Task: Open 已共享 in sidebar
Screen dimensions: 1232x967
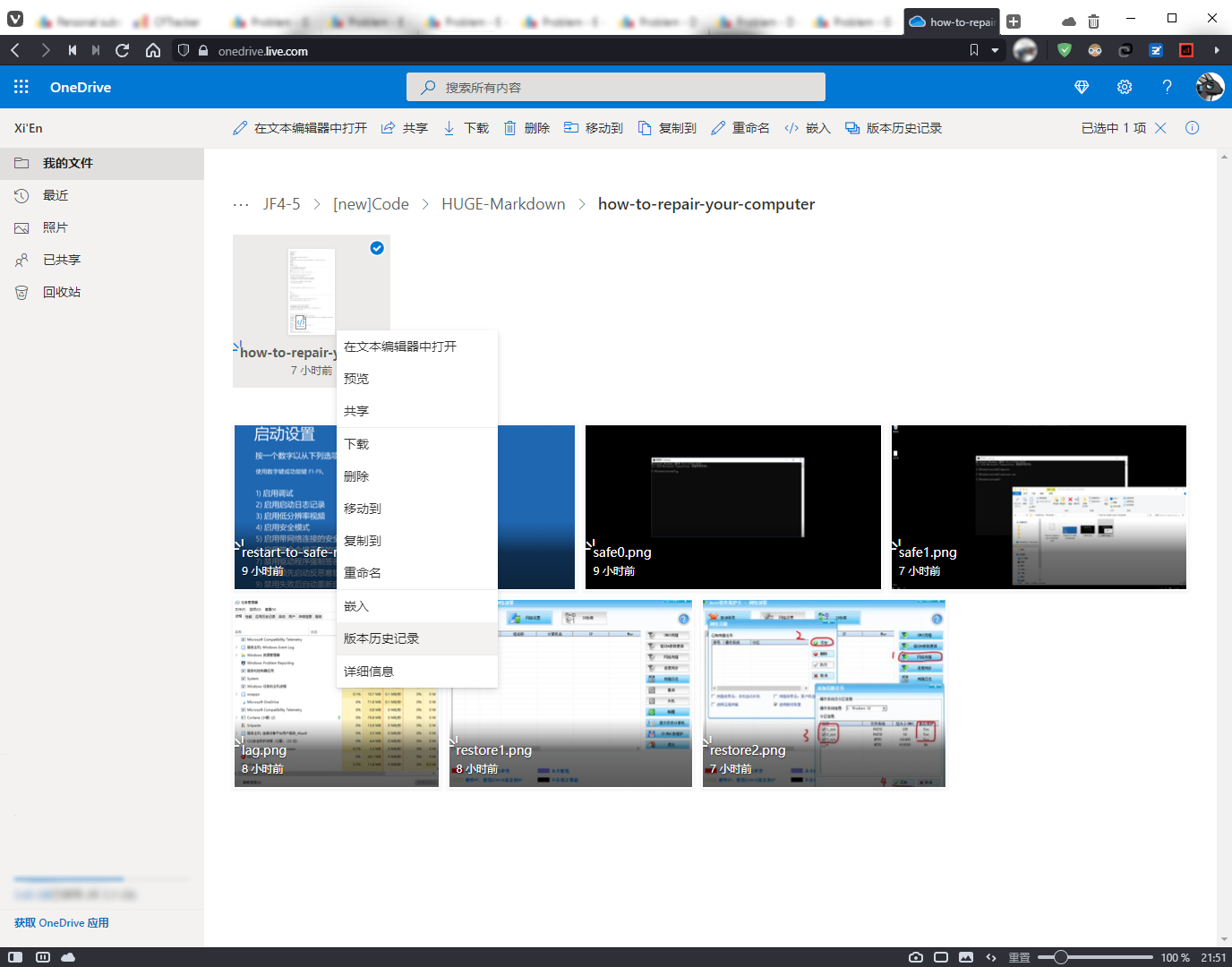Action: pos(102,260)
